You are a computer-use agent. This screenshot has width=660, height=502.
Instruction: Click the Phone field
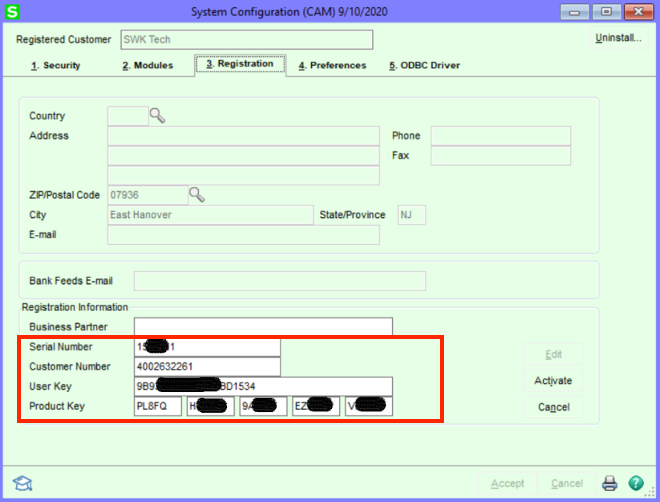tap(500, 136)
